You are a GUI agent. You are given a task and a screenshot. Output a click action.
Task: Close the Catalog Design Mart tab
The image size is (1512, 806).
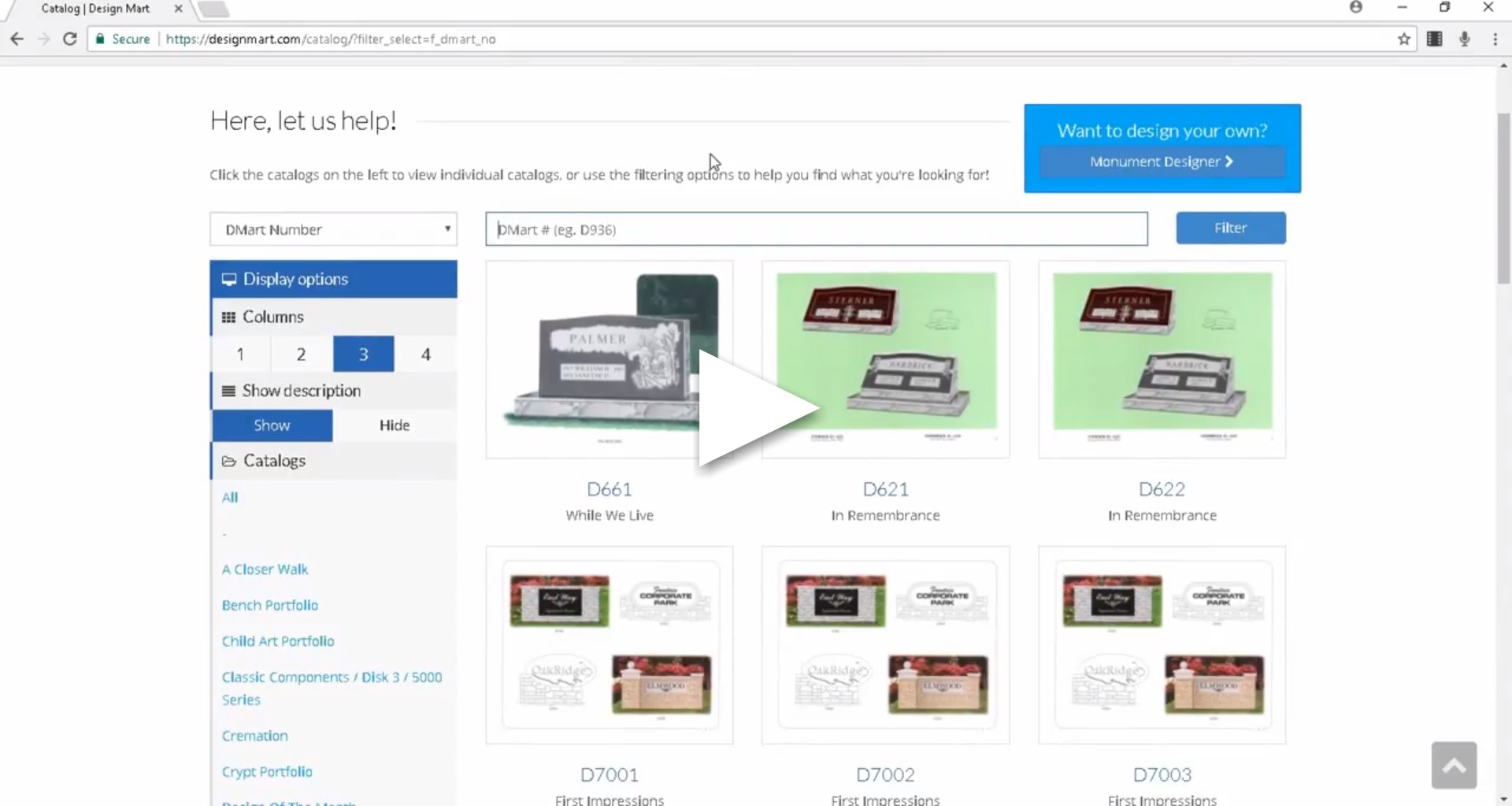pos(178,9)
